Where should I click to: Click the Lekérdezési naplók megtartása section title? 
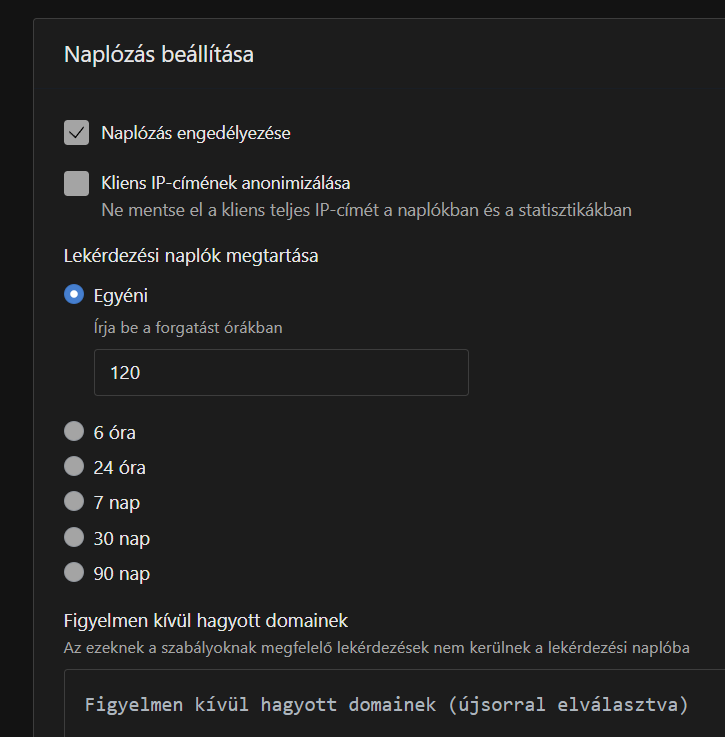191,256
